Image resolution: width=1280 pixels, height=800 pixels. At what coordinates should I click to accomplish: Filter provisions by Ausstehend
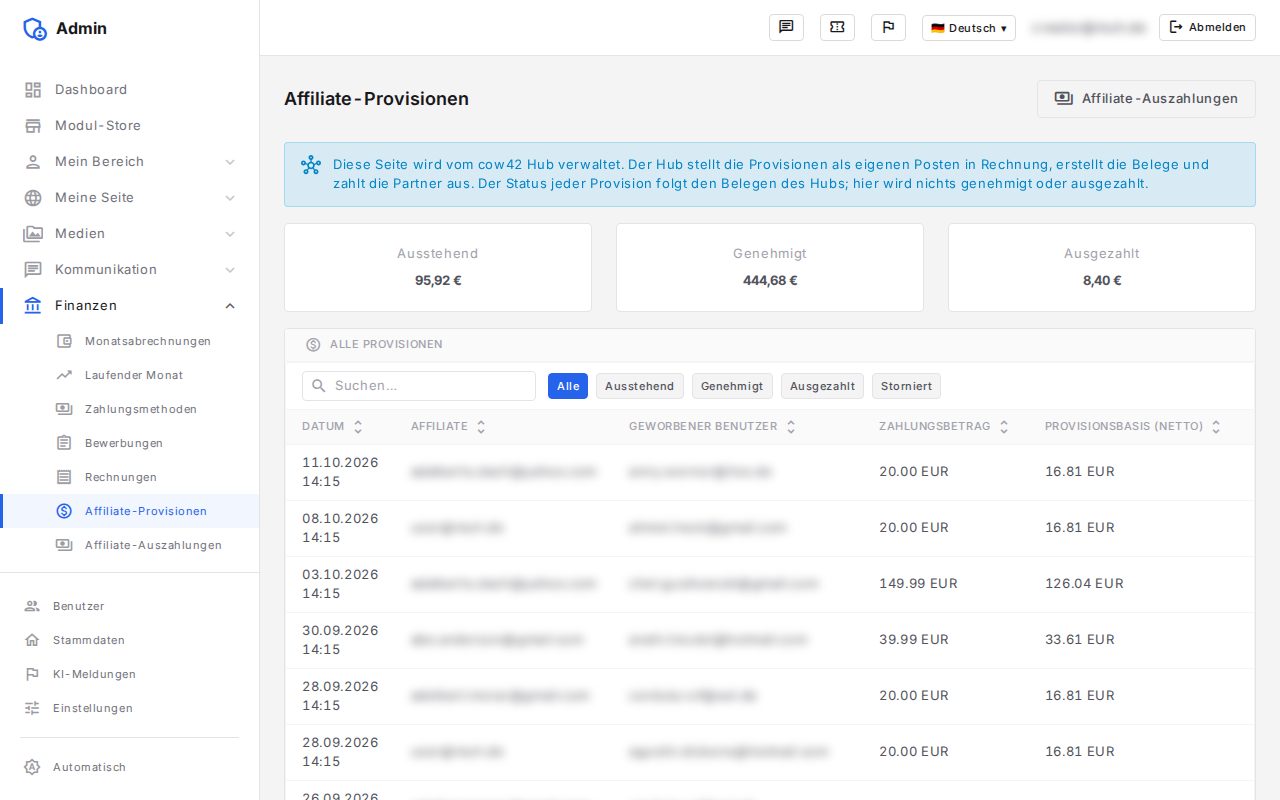coord(640,386)
